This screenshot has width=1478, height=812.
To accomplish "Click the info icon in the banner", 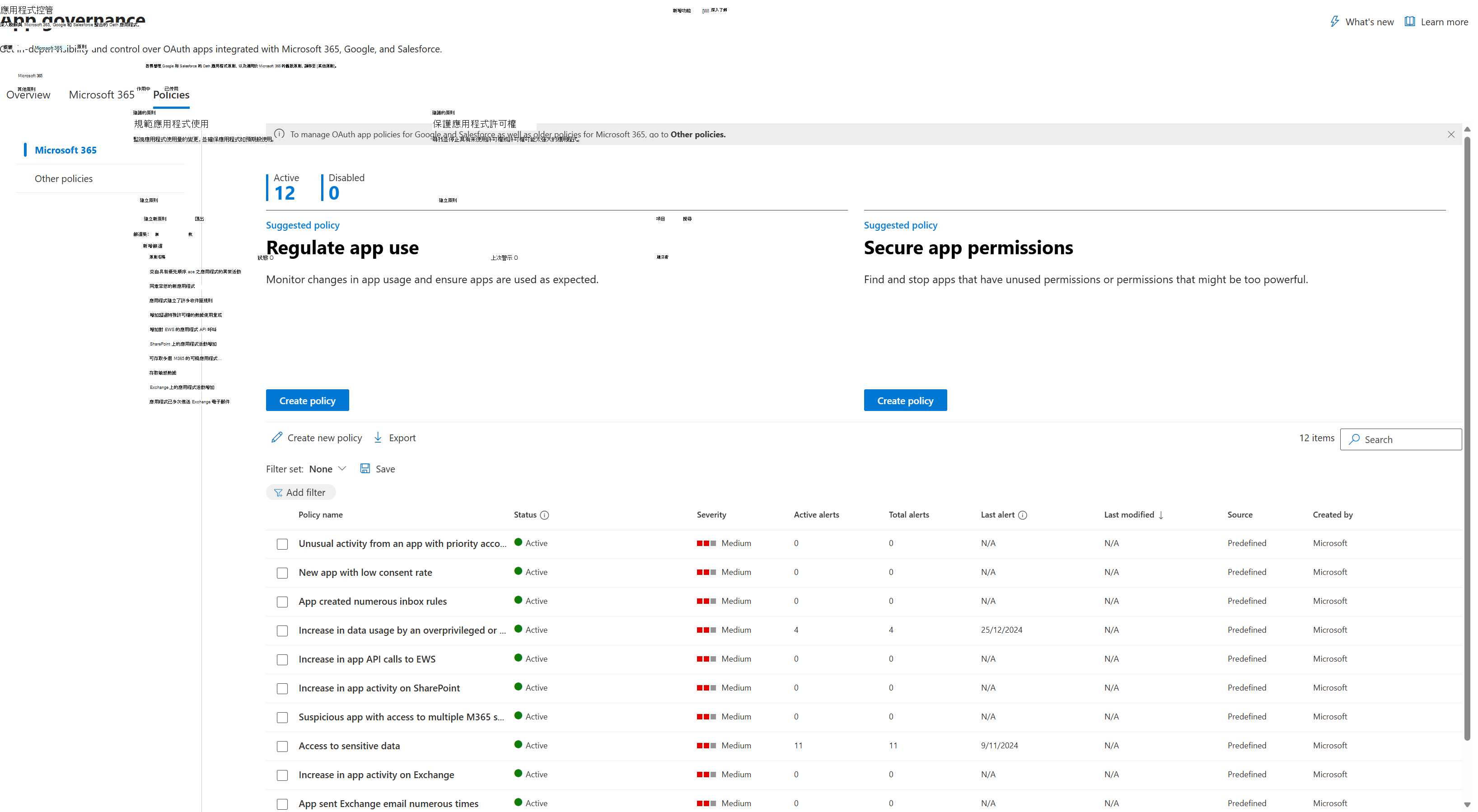I will (280, 134).
